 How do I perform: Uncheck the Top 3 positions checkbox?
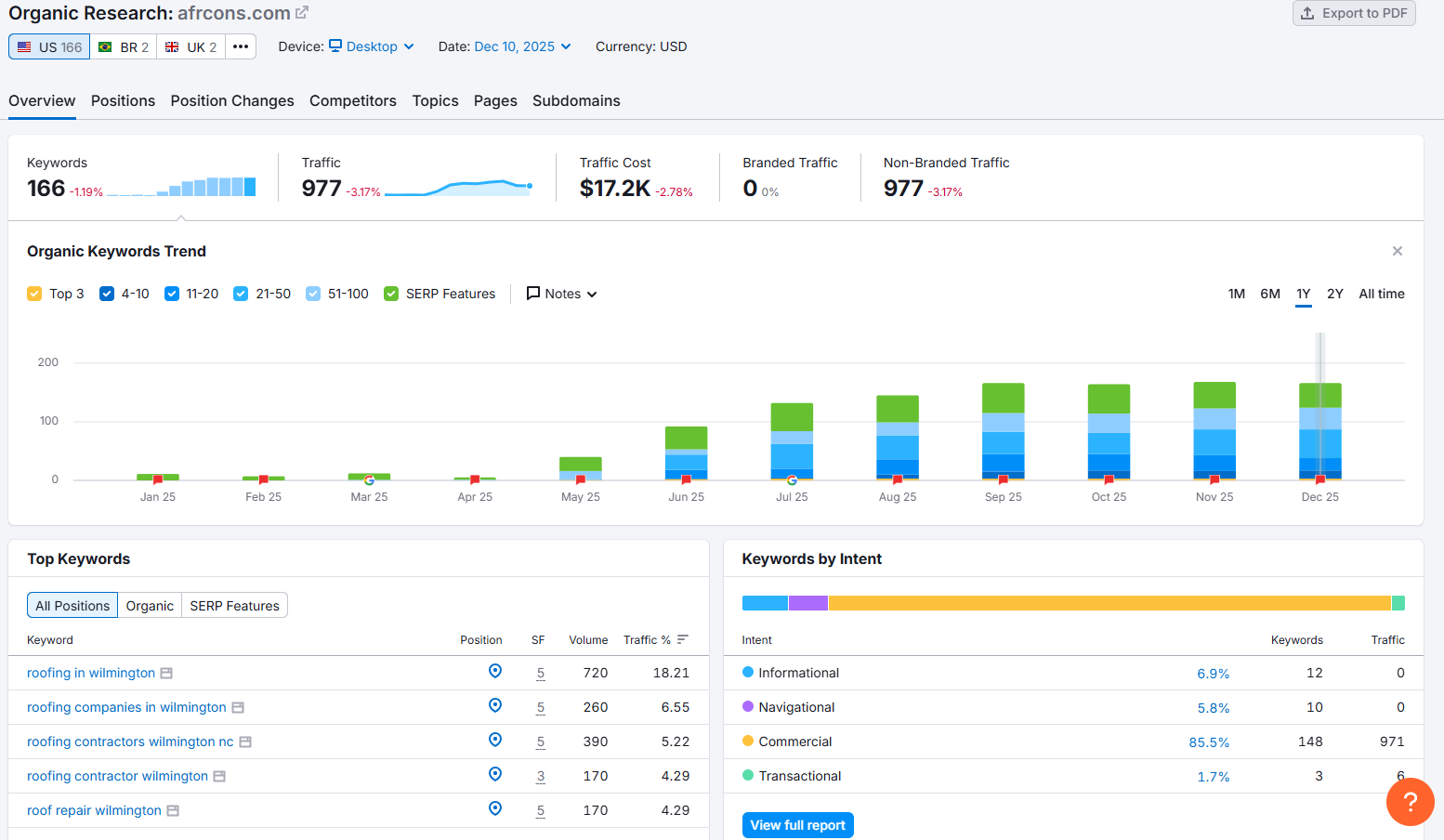click(x=34, y=293)
